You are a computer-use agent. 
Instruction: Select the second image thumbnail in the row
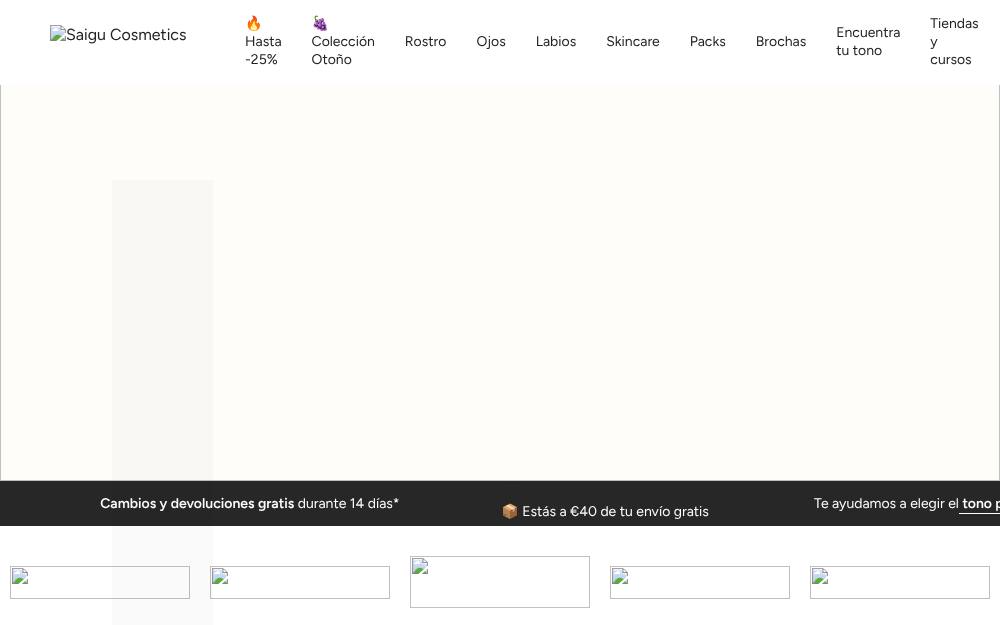[300, 582]
